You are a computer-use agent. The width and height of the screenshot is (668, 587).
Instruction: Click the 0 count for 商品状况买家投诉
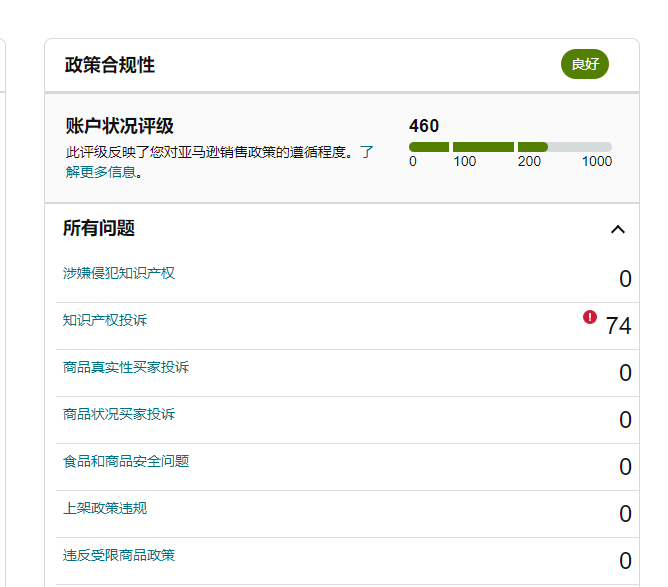(625, 420)
